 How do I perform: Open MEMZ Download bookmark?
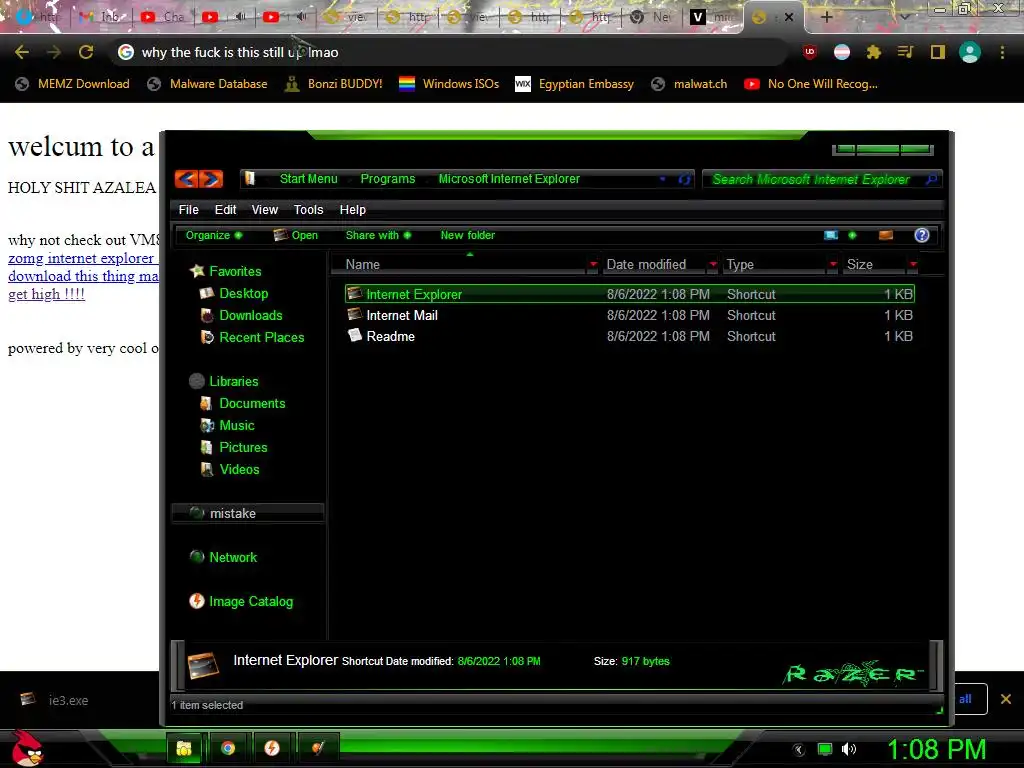pos(72,84)
